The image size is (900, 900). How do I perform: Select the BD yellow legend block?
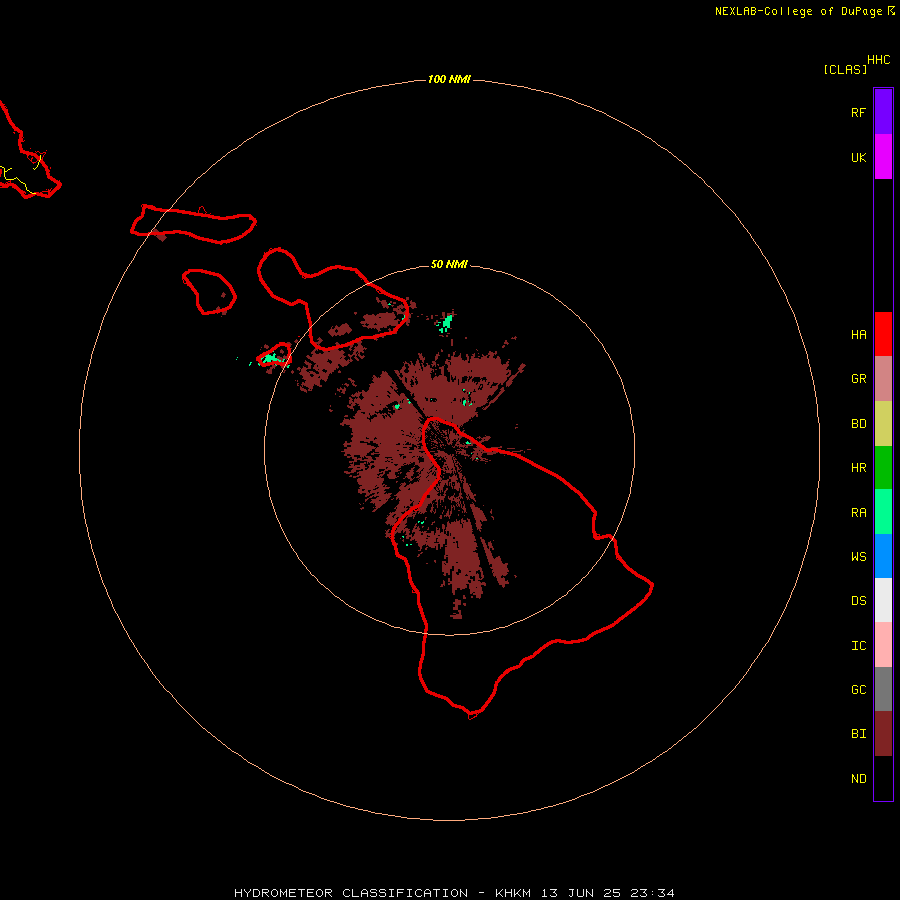coord(883,423)
